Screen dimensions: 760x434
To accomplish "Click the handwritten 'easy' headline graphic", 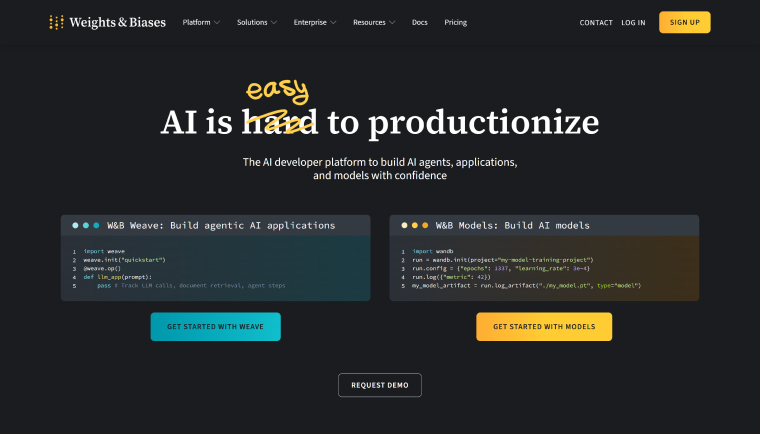I will (277, 94).
